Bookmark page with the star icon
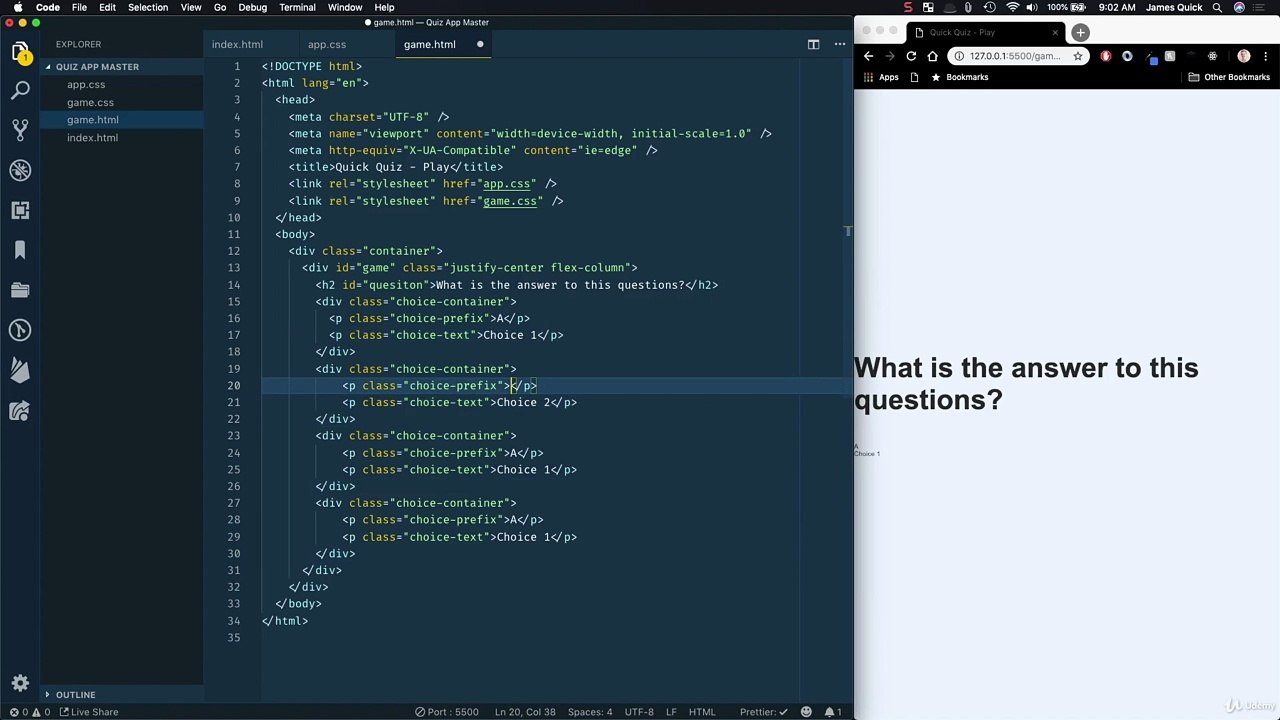Screen dimensions: 1280x720 [x=1078, y=56]
